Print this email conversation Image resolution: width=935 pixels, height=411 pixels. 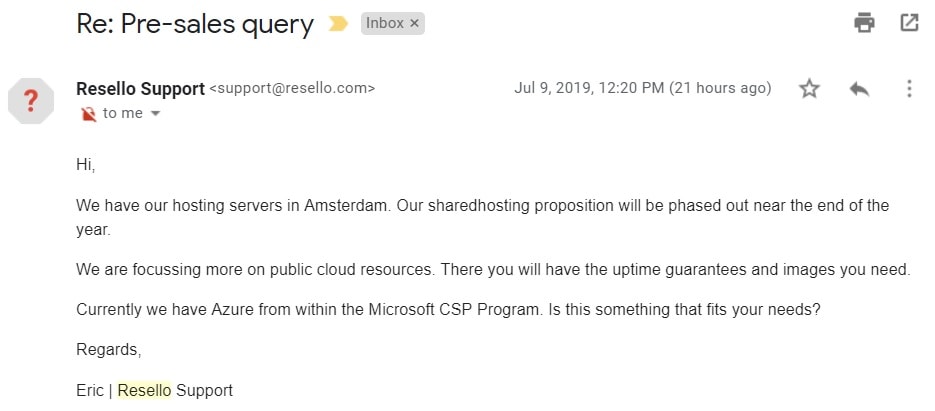pyautogui.click(x=864, y=23)
